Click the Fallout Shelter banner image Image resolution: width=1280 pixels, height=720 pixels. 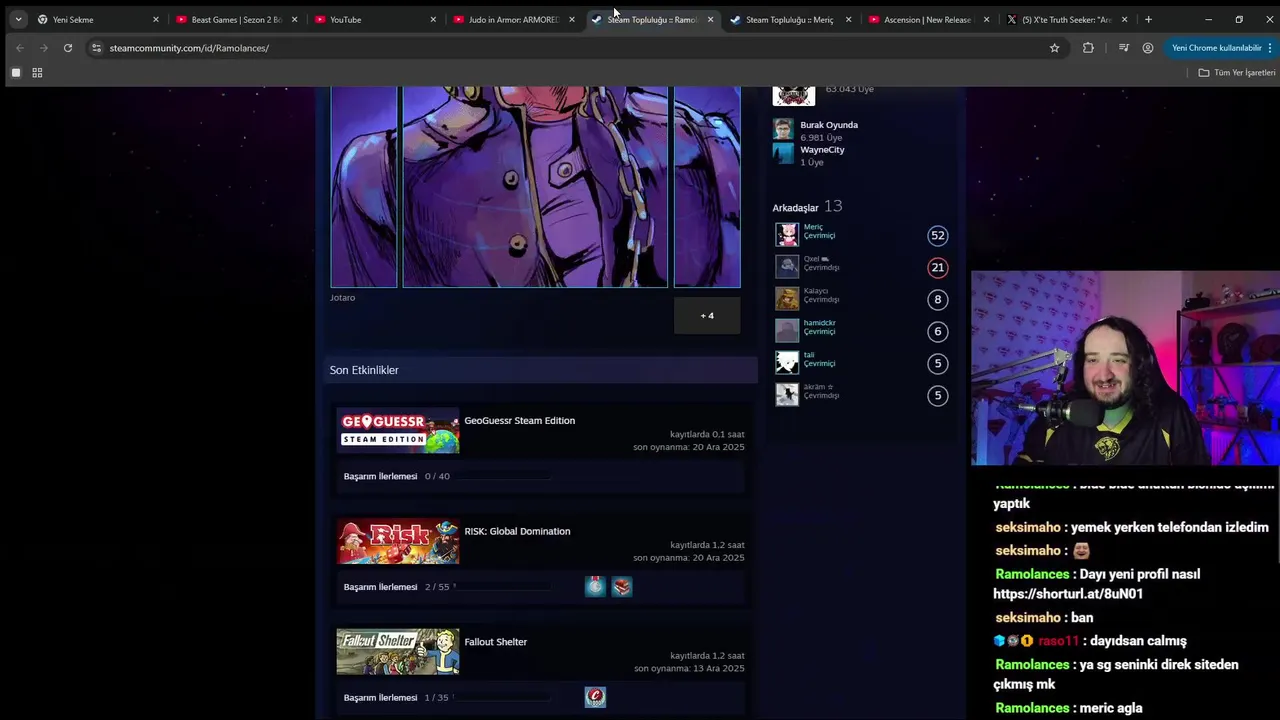(x=398, y=652)
